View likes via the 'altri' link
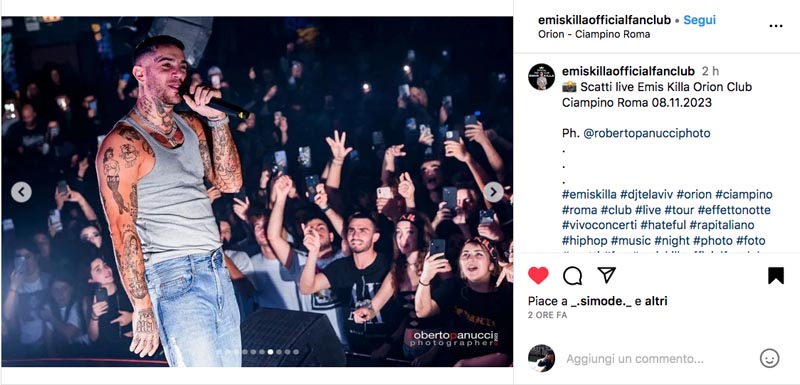The image size is (800, 385). coord(656,301)
